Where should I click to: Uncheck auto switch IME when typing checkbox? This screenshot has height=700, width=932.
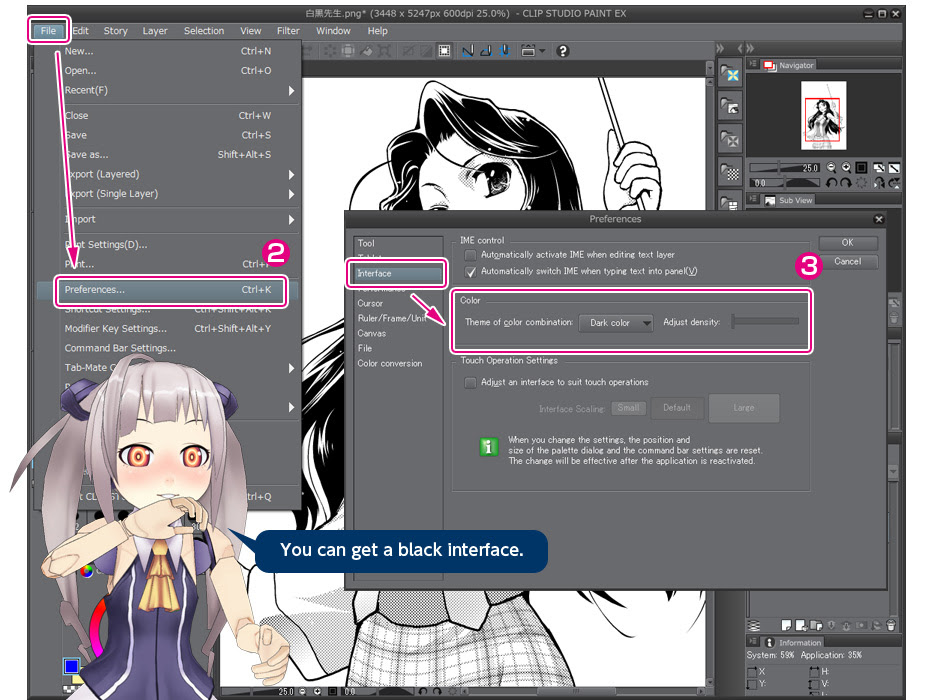coord(470,272)
